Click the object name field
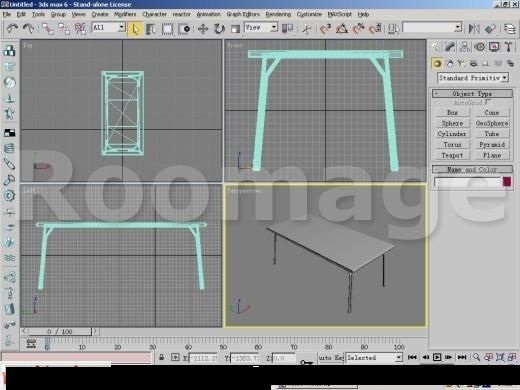 [x=467, y=182]
